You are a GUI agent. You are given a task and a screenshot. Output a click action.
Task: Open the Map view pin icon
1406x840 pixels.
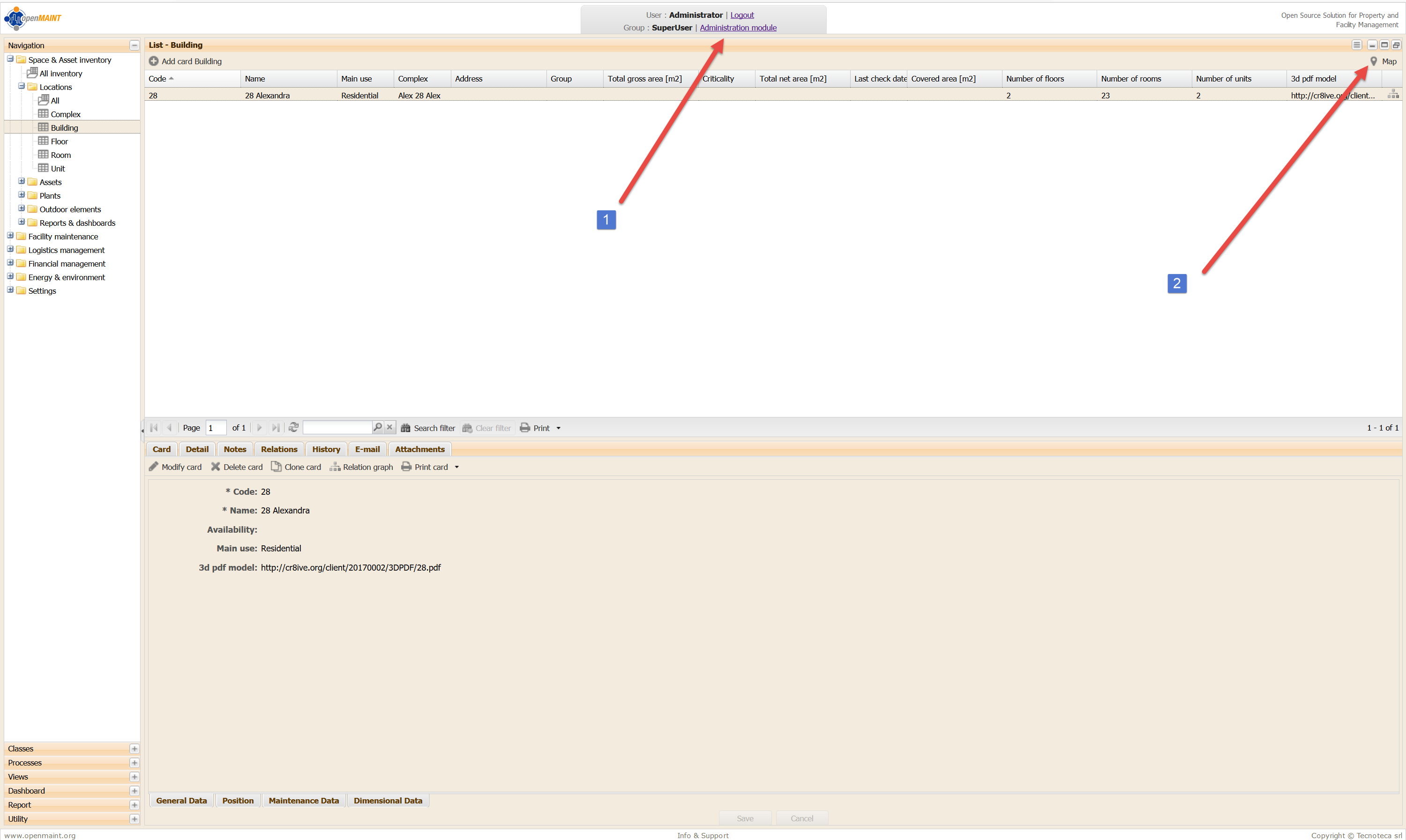pyautogui.click(x=1373, y=61)
